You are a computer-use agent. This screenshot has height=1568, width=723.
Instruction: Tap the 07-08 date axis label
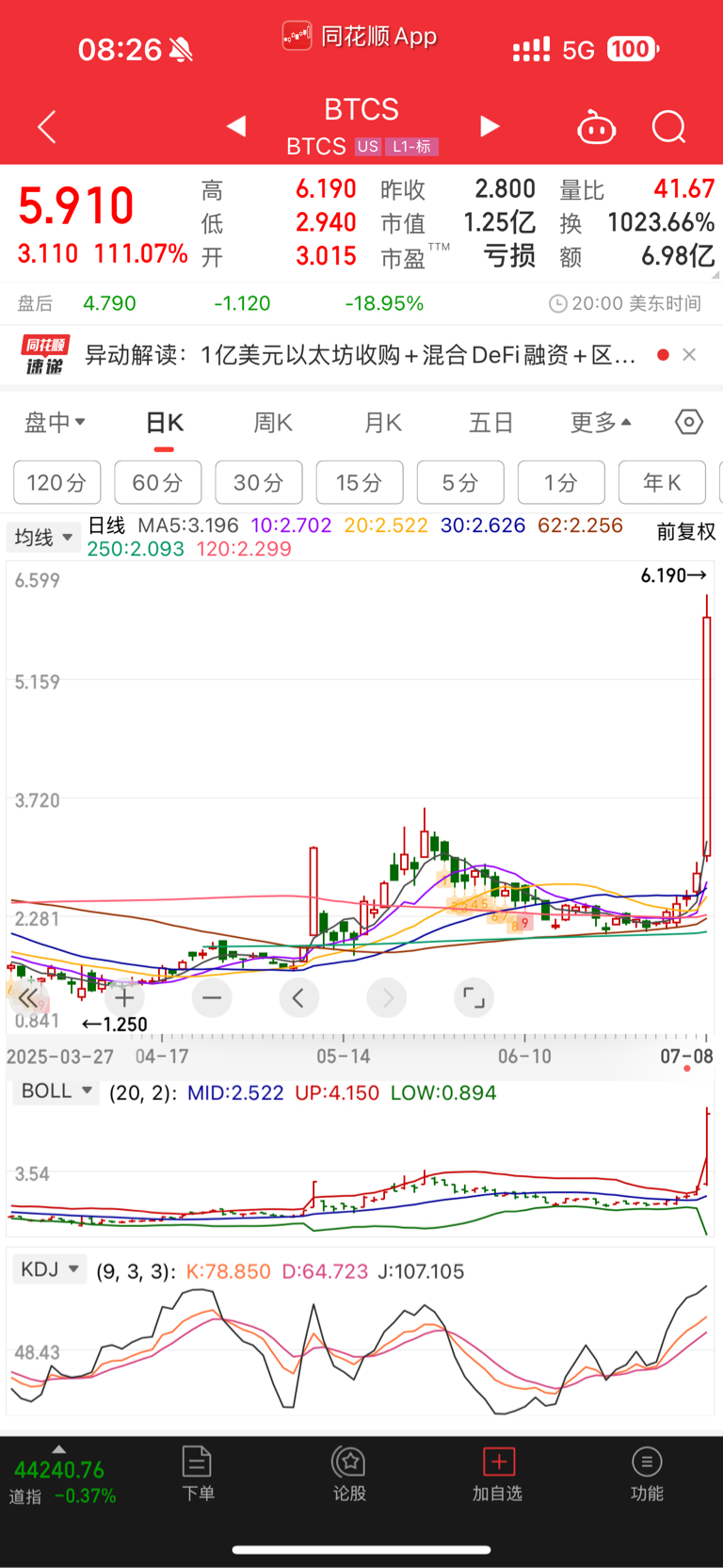coord(686,1057)
